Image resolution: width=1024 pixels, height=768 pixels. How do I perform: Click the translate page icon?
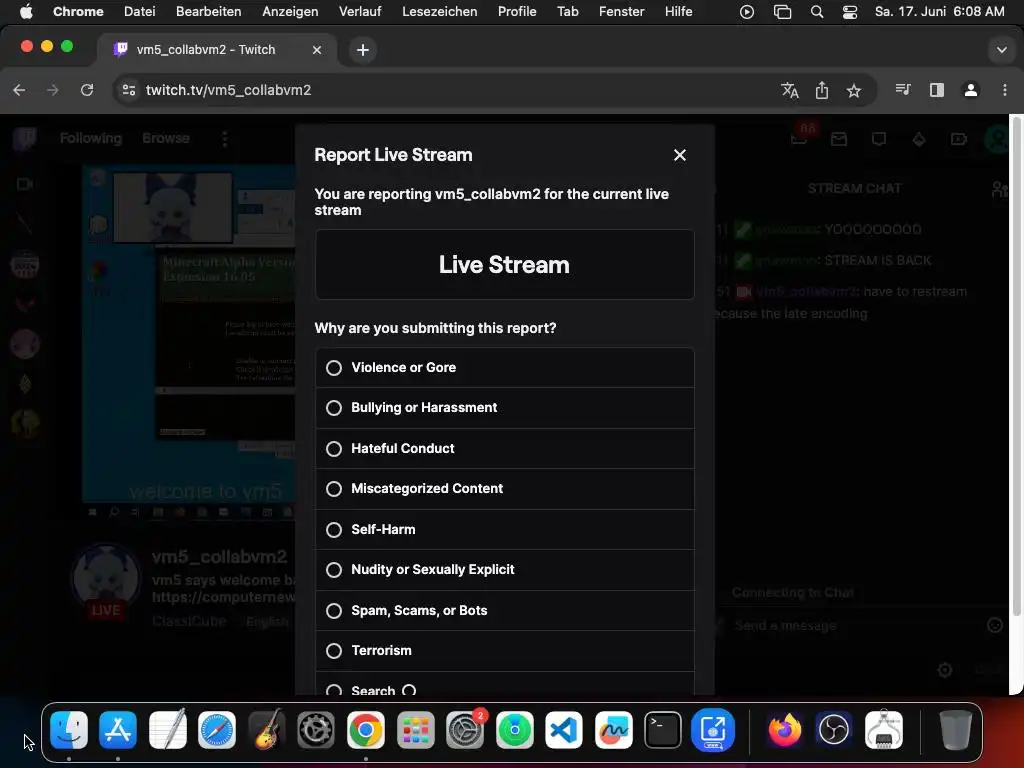tap(790, 90)
